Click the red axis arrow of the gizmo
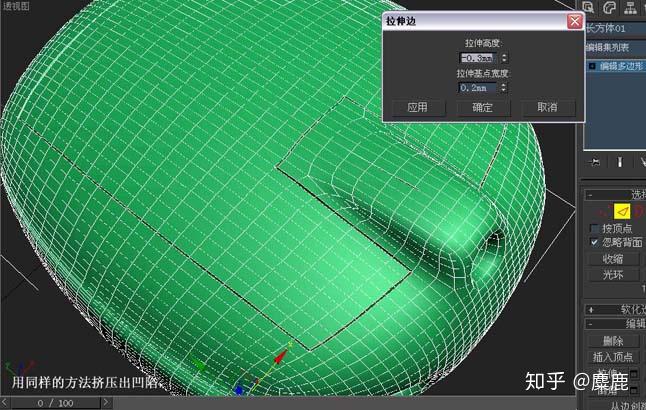 tap(281, 357)
